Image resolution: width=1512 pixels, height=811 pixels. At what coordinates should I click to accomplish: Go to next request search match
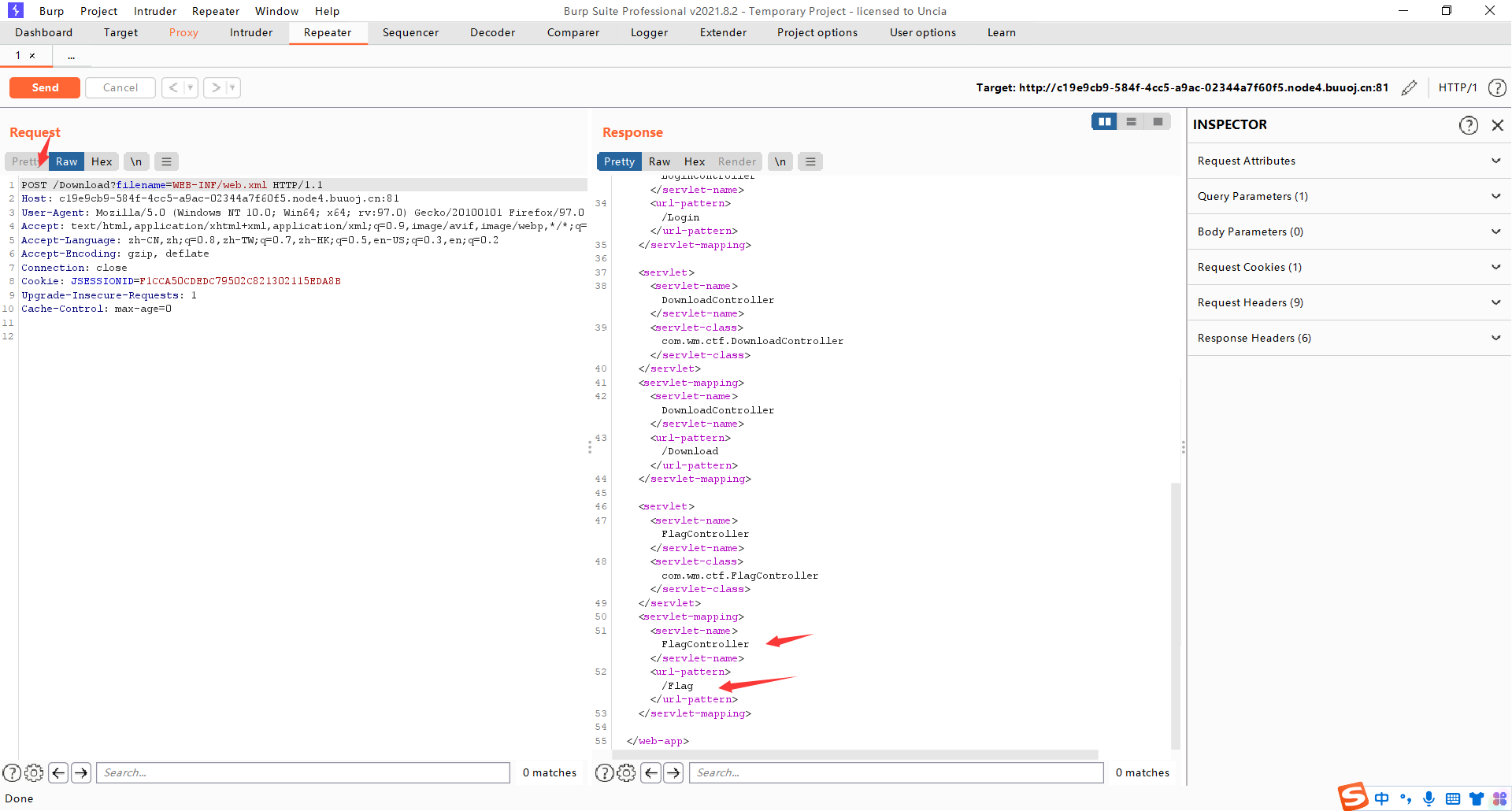(x=81, y=772)
